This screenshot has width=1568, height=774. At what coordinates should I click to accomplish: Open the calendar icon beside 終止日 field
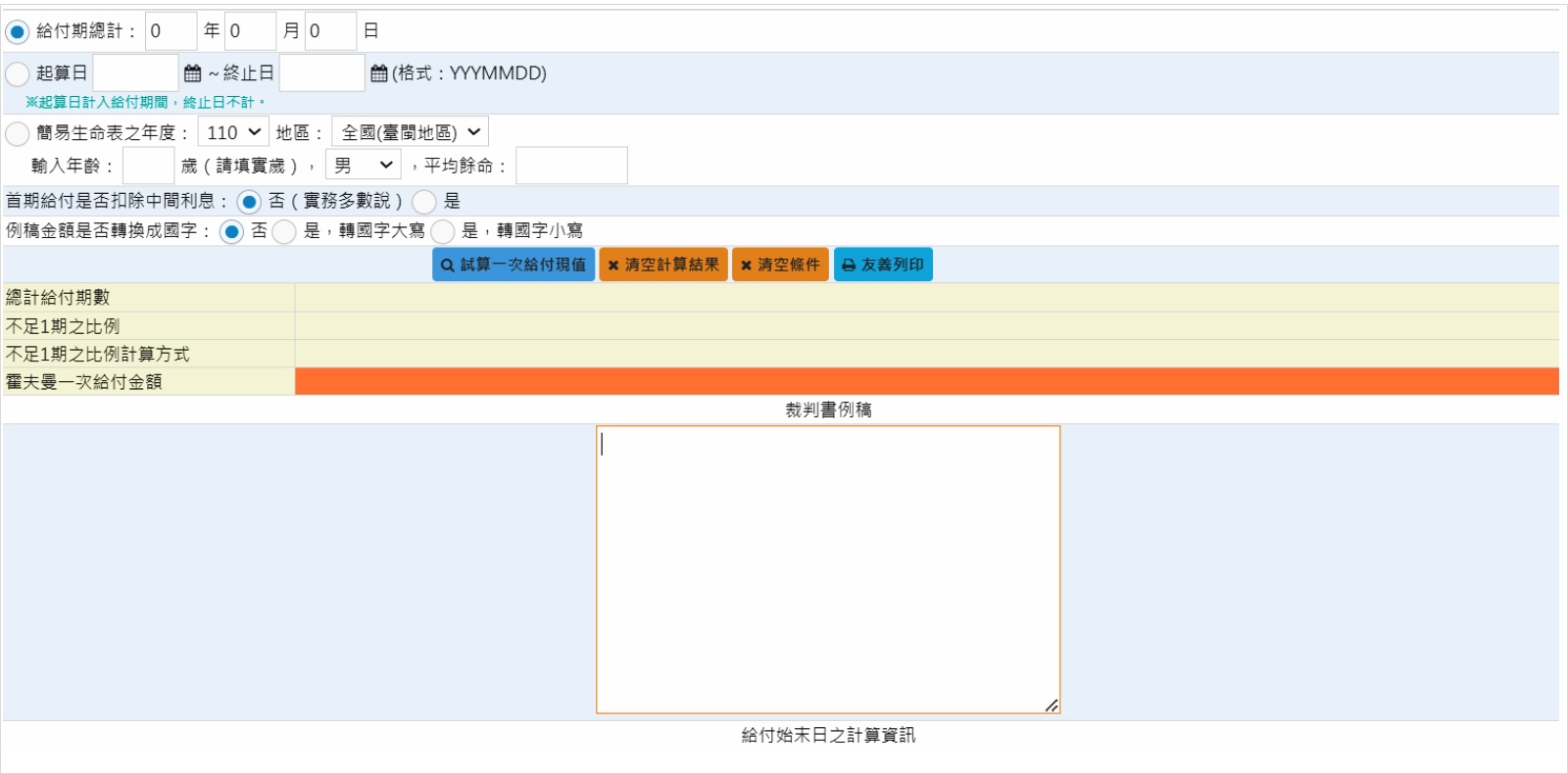click(x=379, y=73)
